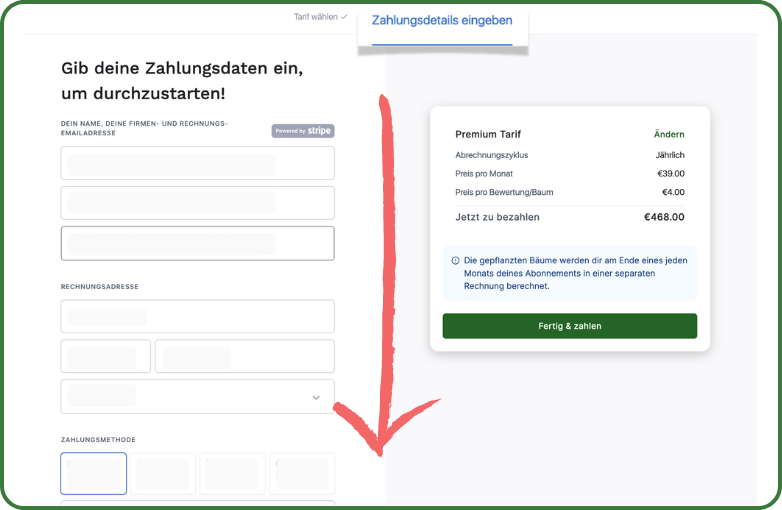Focus the first Rechnungsadresse field

coord(197,317)
